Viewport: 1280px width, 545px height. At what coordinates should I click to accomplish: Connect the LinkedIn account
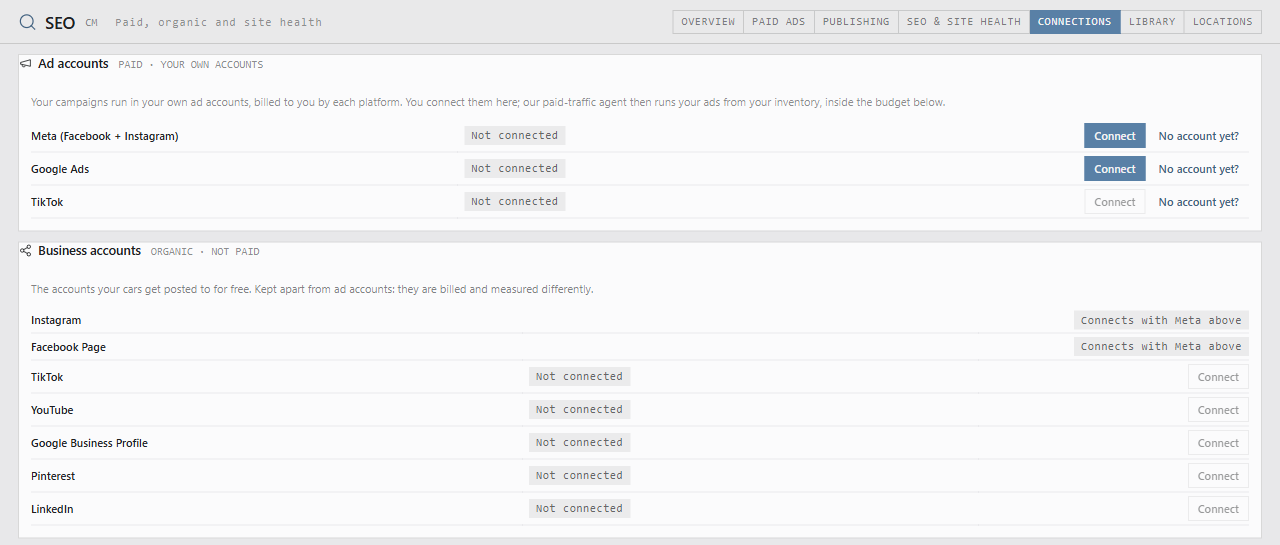coord(1218,509)
